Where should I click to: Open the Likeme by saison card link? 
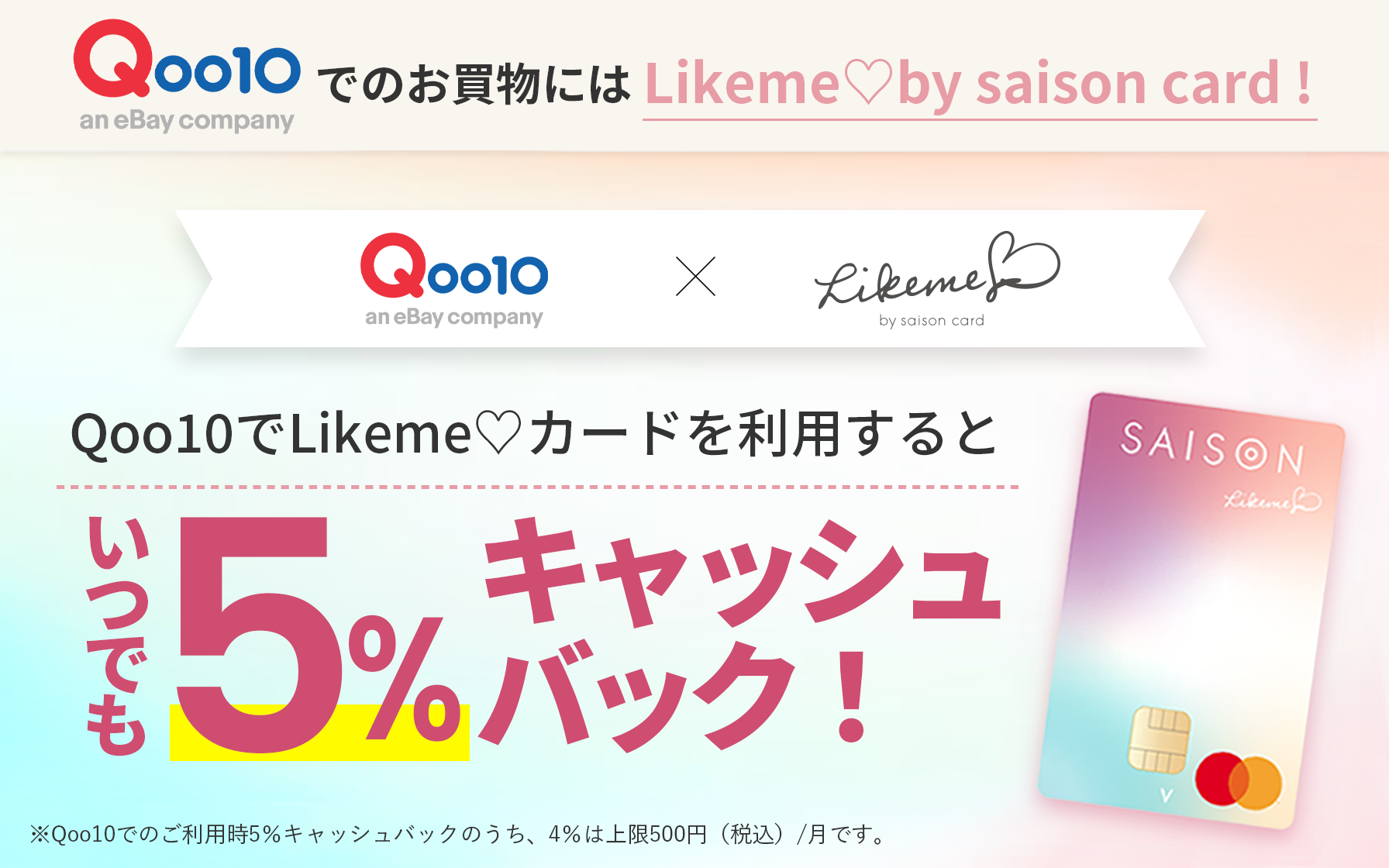[979, 84]
